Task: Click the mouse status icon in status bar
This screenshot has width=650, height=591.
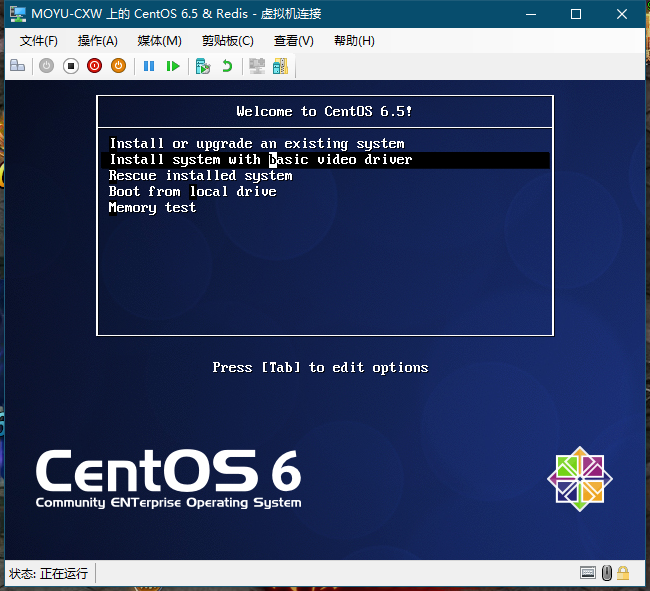Action: [x=607, y=573]
